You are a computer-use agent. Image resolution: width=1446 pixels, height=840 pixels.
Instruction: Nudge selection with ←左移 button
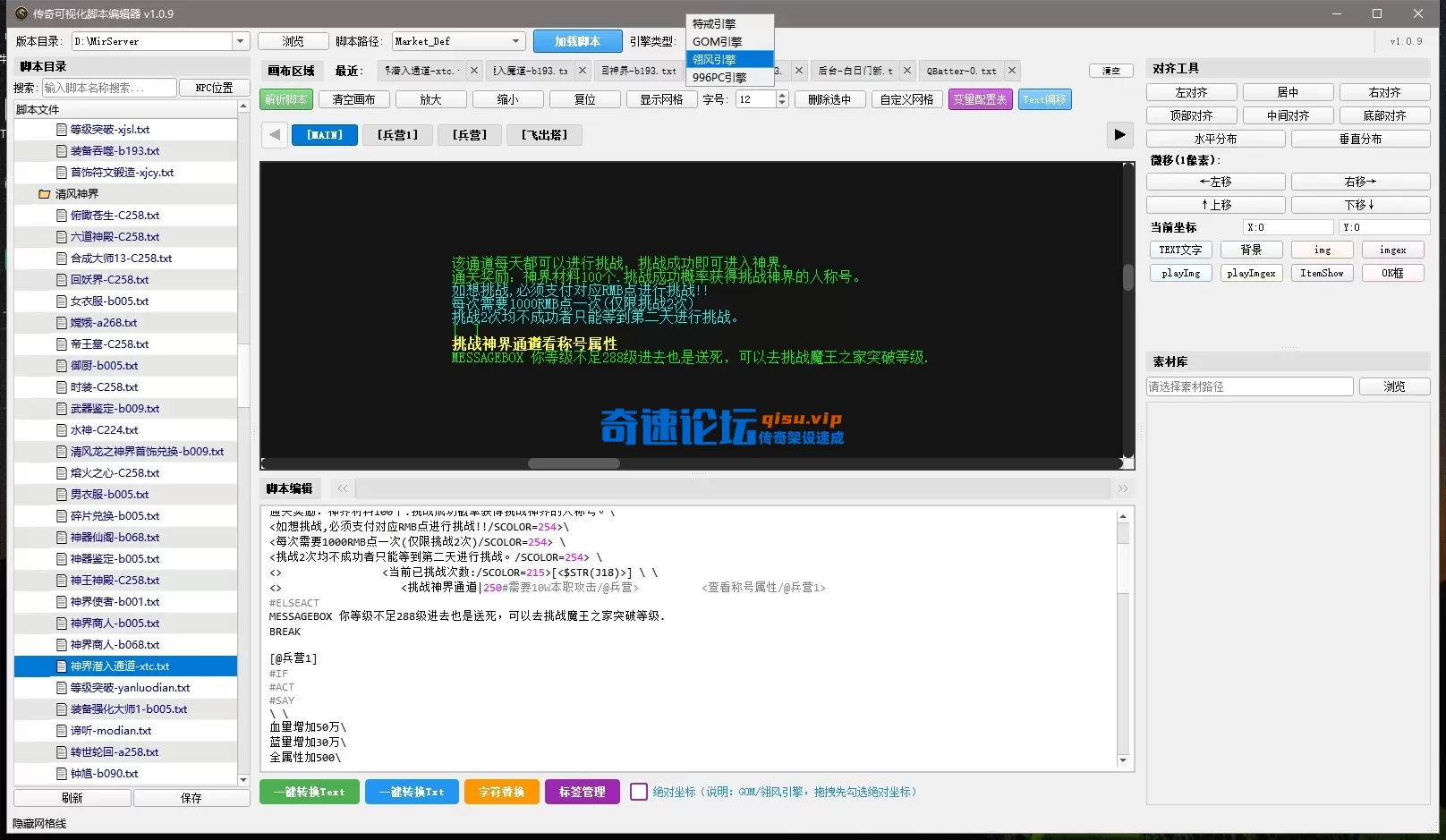1215,182
